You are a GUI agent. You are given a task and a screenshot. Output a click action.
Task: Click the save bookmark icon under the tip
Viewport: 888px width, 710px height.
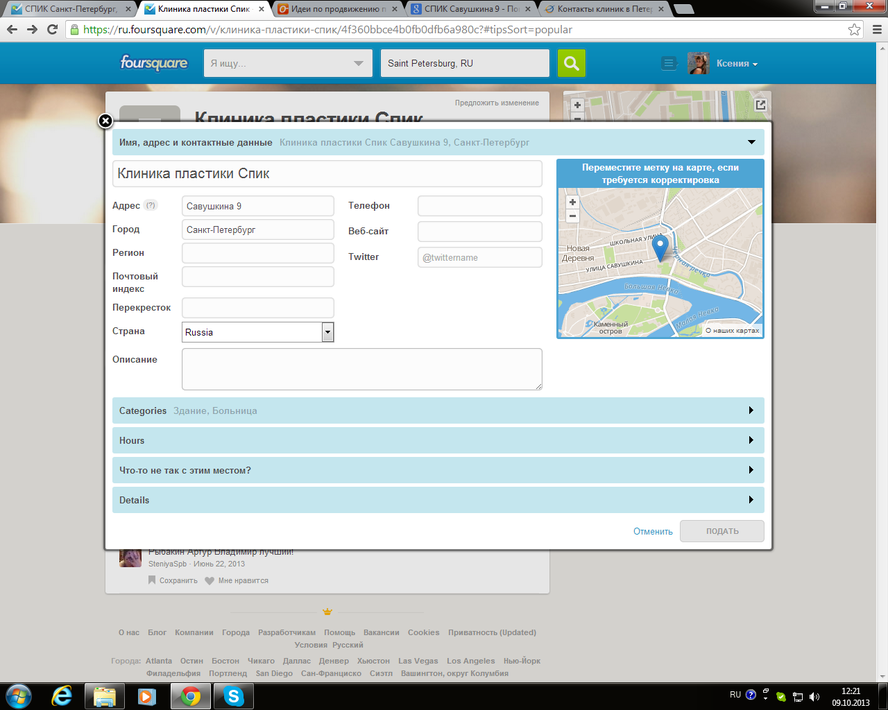152,580
